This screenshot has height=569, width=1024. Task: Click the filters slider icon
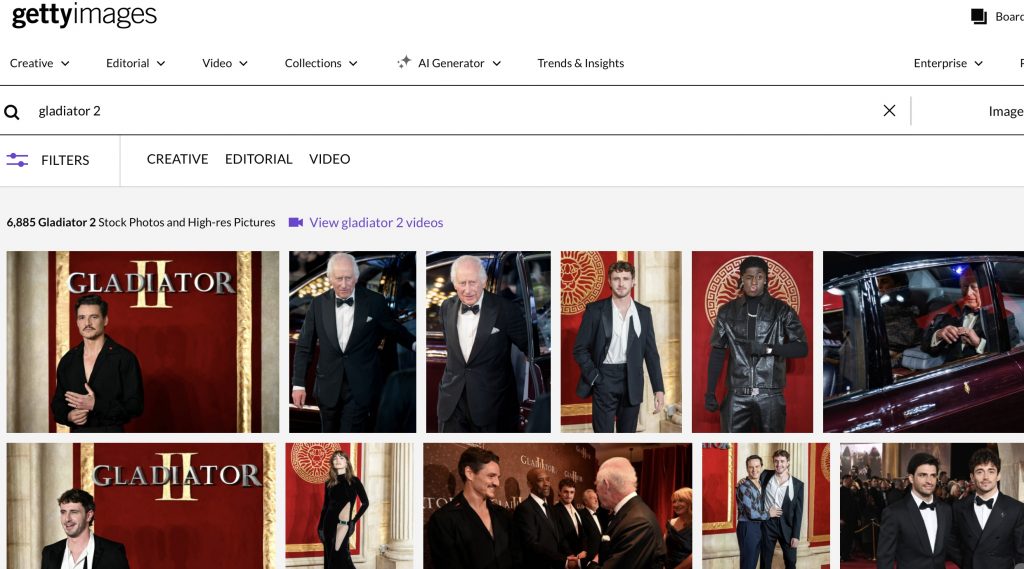pos(17,160)
